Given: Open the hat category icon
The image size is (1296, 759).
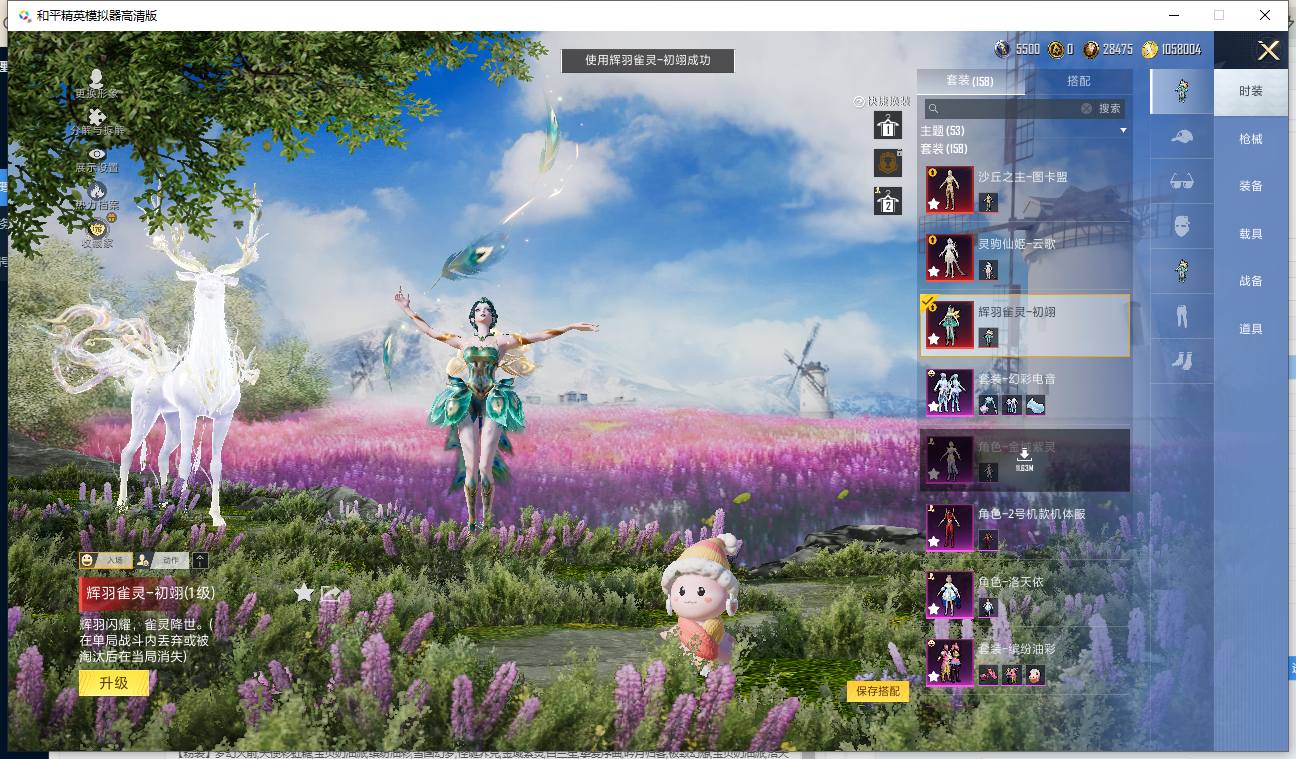Looking at the screenshot, I should (x=1181, y=136).
